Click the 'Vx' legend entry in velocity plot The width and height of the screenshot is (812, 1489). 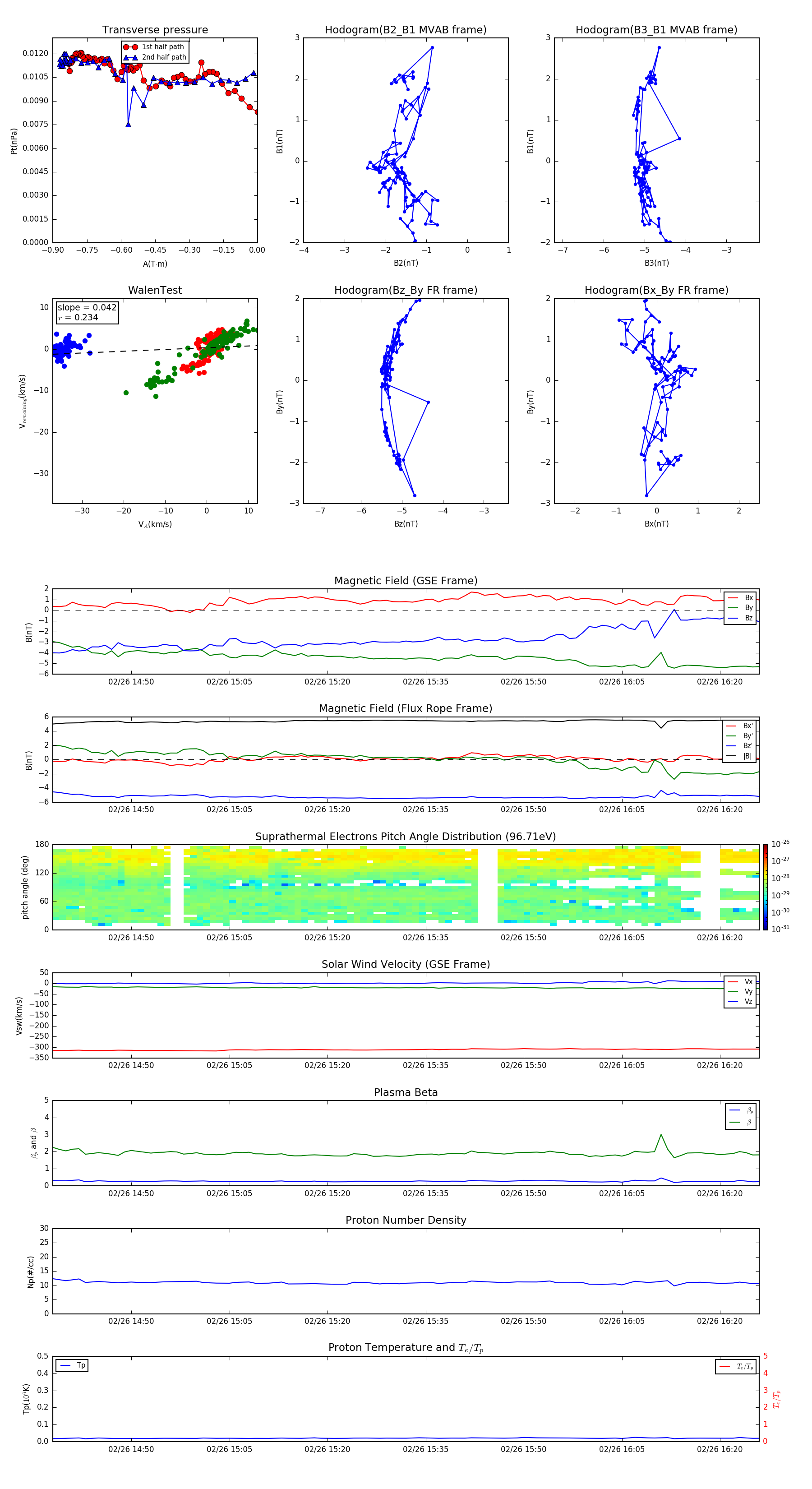[740, 981]
